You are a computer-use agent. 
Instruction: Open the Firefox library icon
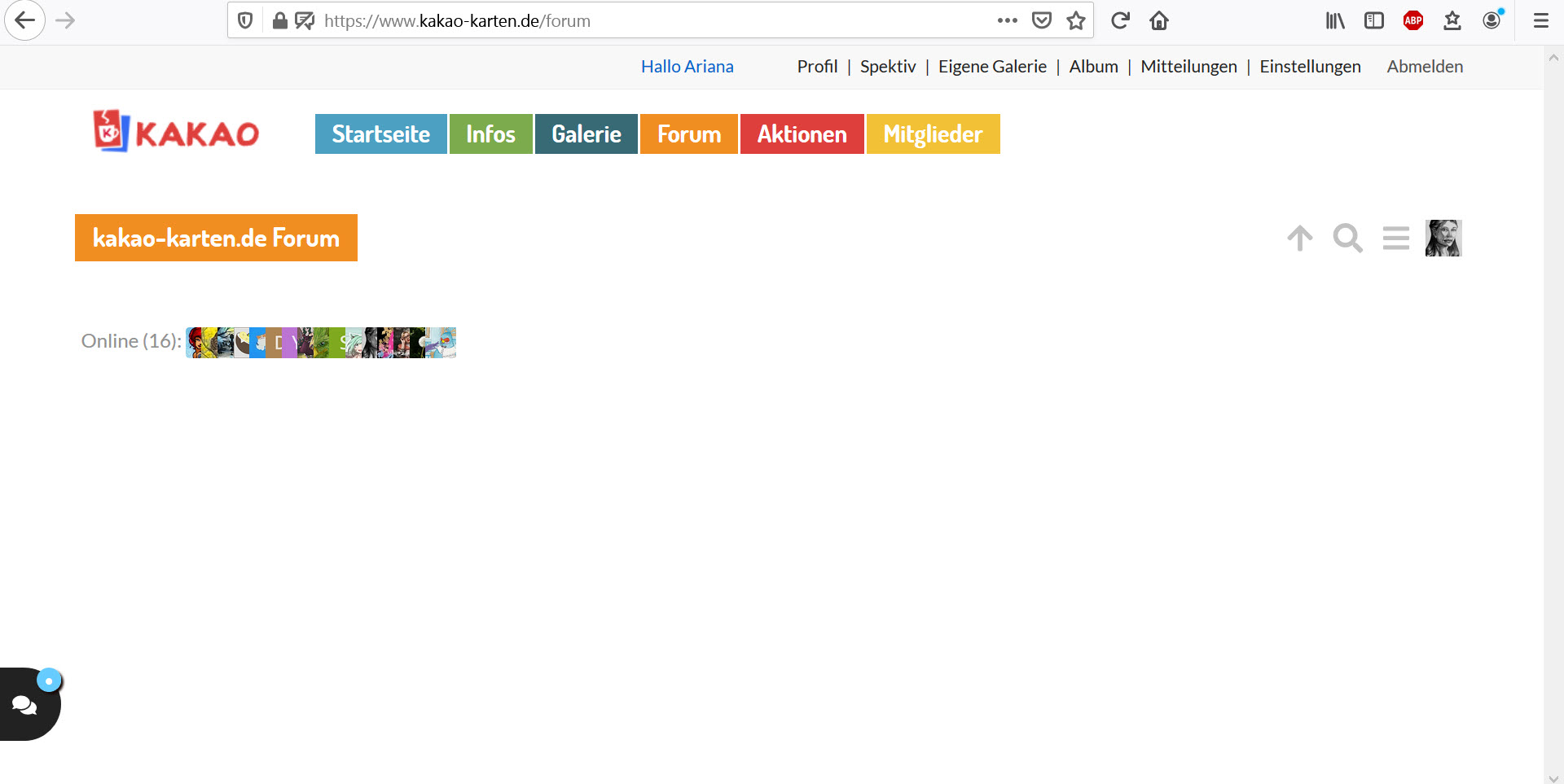[1335, 21]
